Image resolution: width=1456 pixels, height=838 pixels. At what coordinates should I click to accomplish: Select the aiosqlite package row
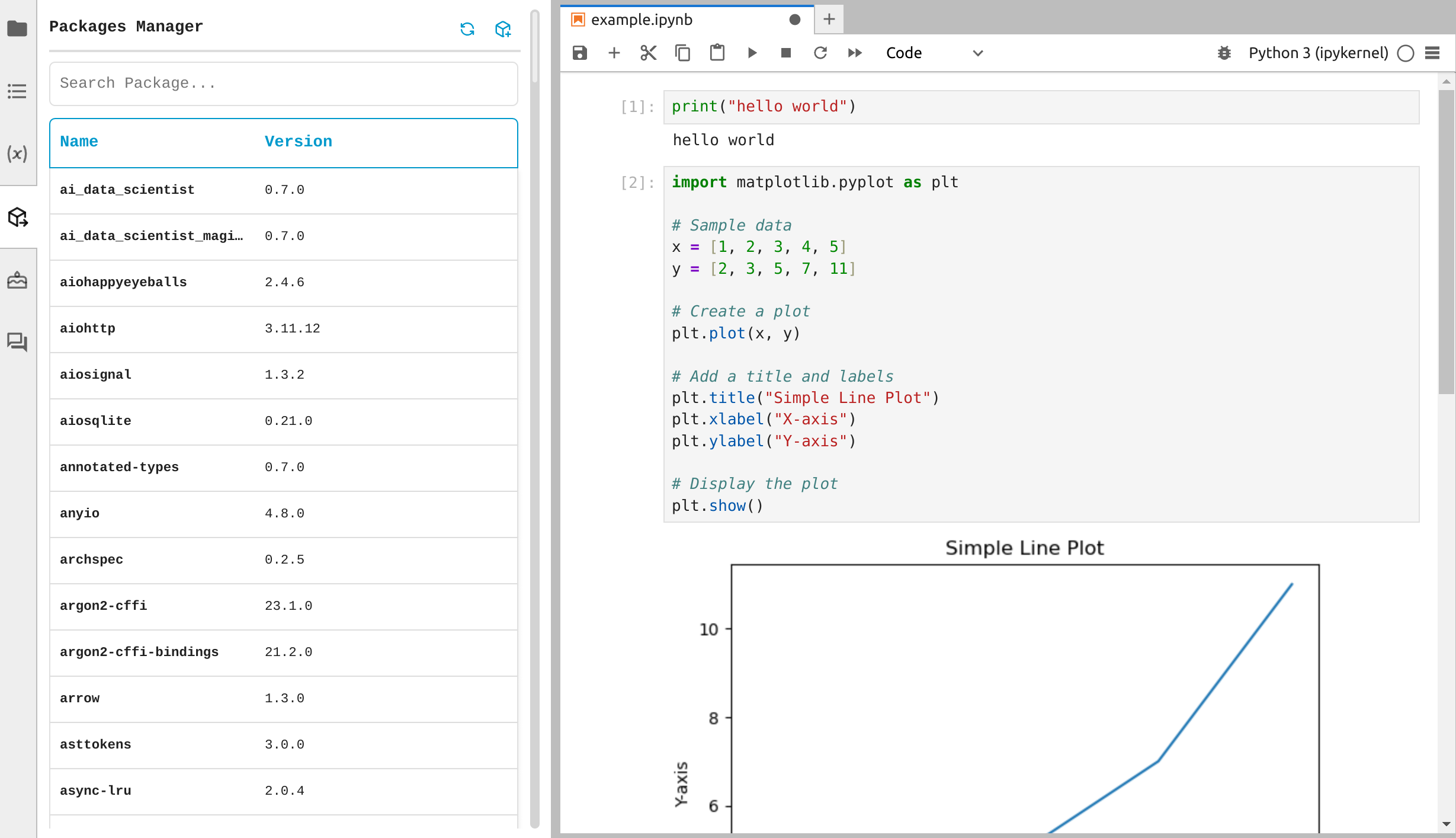pos(284,421)
